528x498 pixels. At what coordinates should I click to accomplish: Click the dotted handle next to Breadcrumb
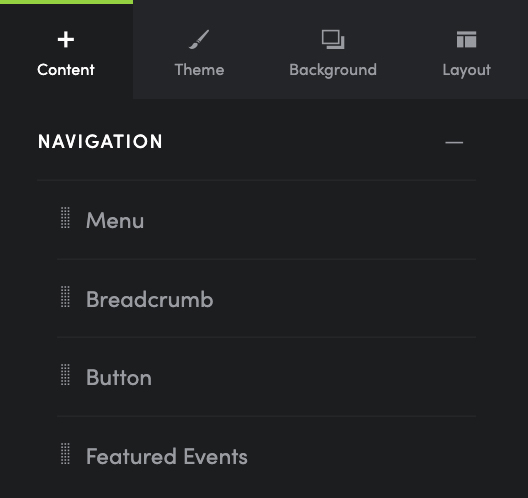point(65,297)
